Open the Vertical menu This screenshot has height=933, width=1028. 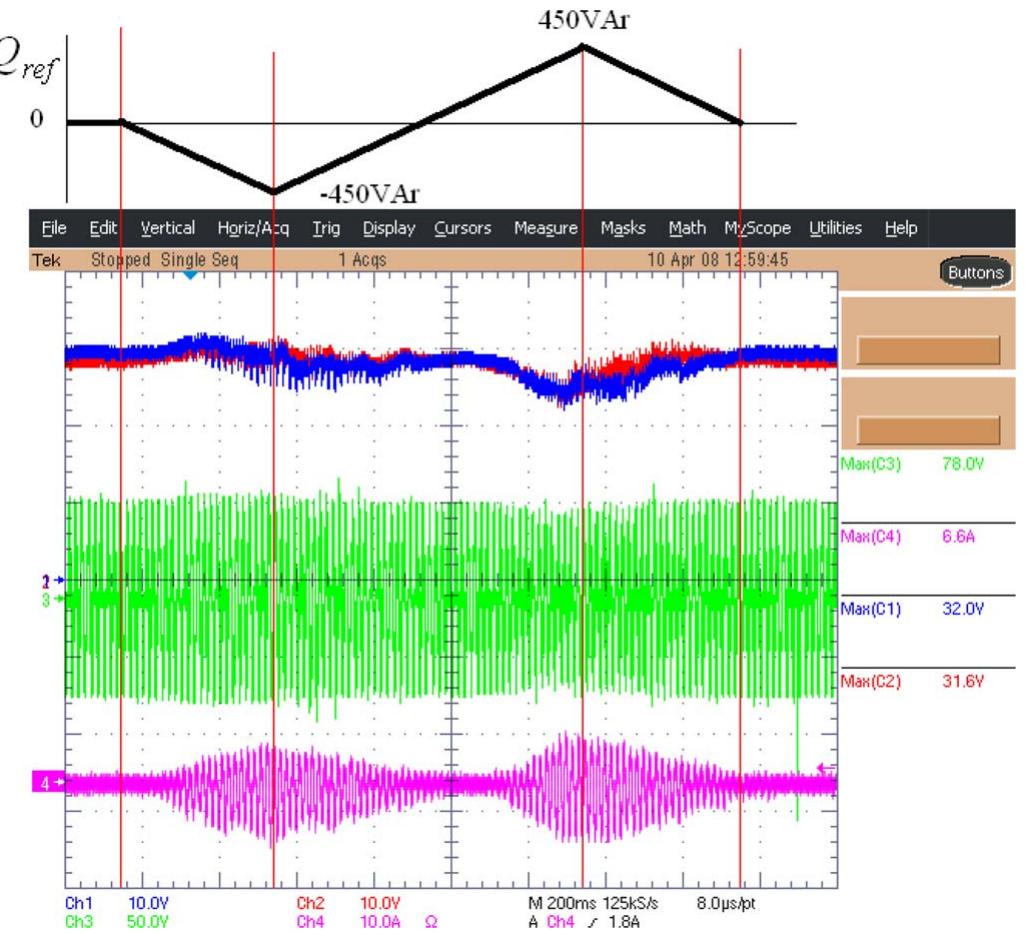(x=167, y=229)
